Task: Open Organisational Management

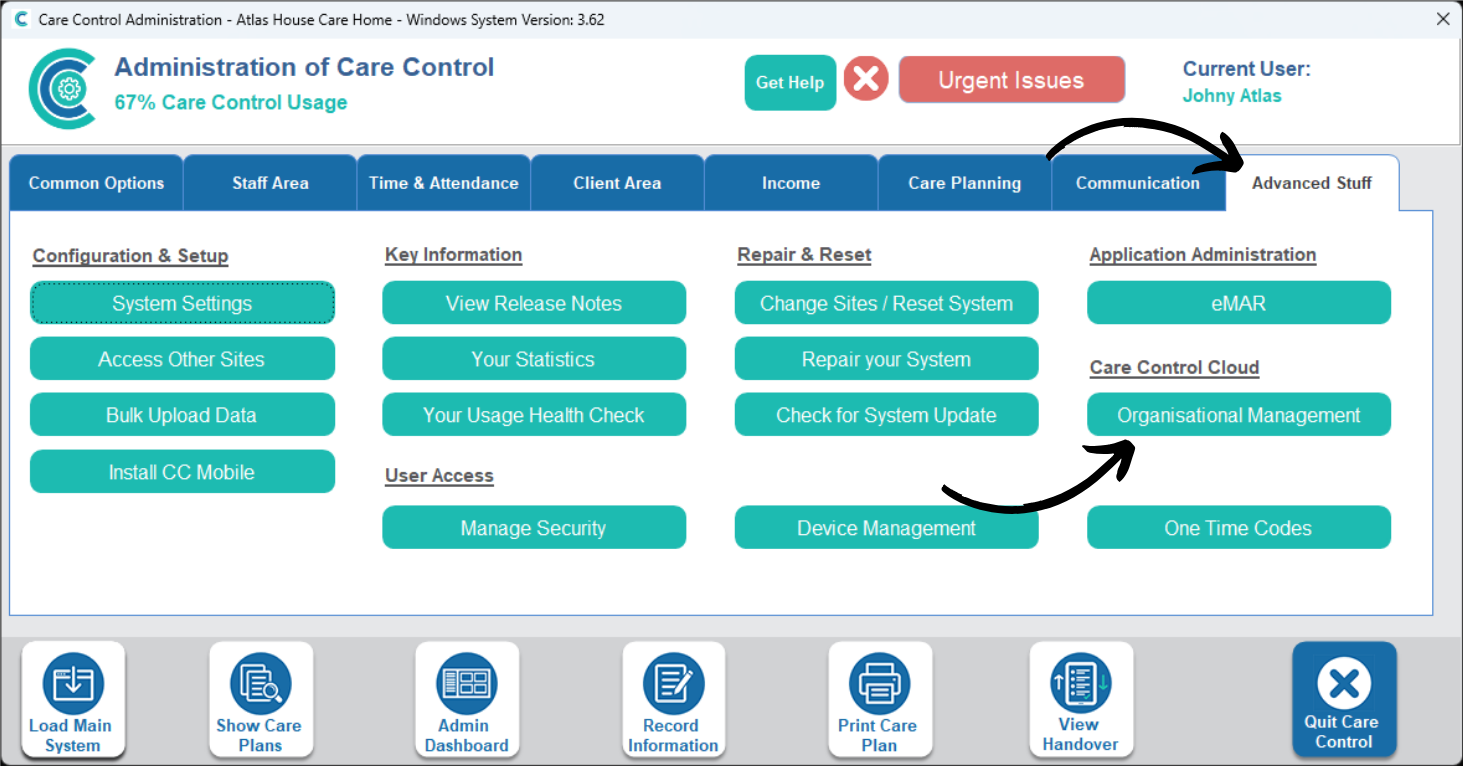Action: (x=1239, y=415)
